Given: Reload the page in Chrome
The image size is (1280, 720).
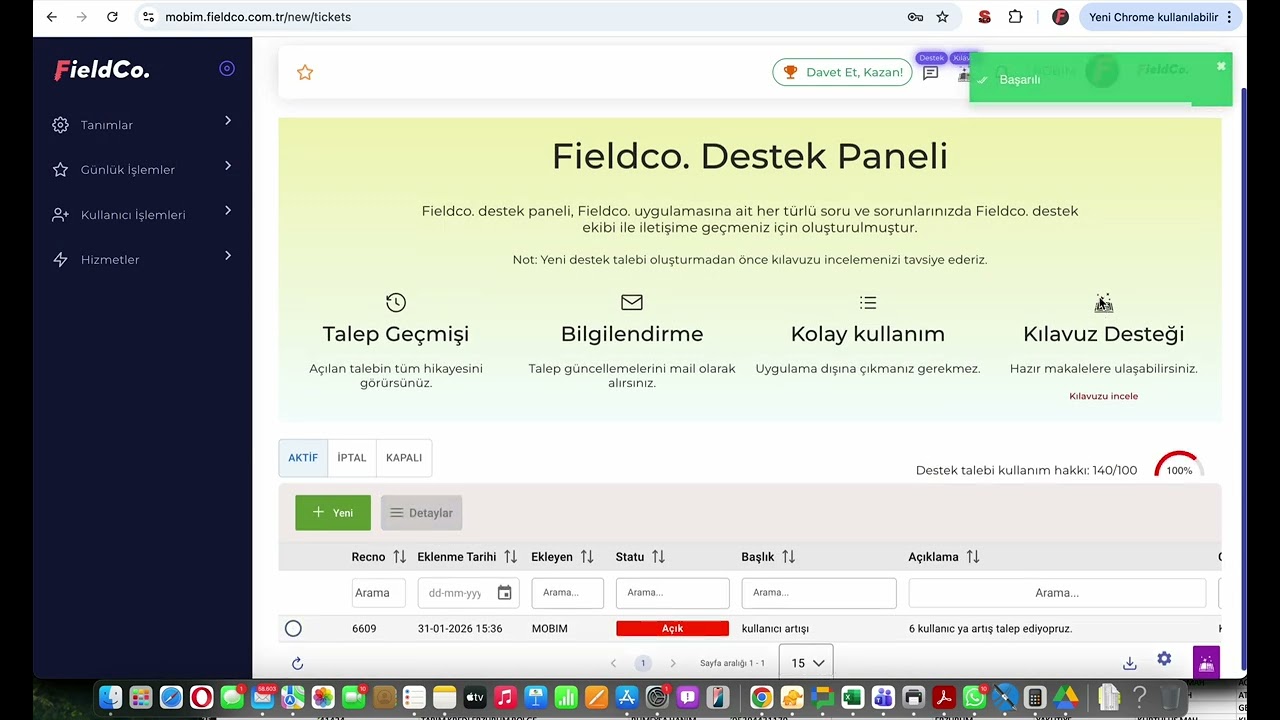Looking at the screenshot, I should click(x=112, y=17).
